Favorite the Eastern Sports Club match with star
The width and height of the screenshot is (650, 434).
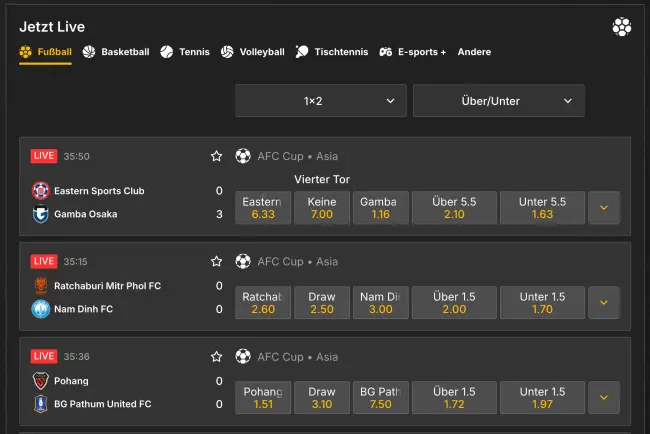(x=216, y=156)
